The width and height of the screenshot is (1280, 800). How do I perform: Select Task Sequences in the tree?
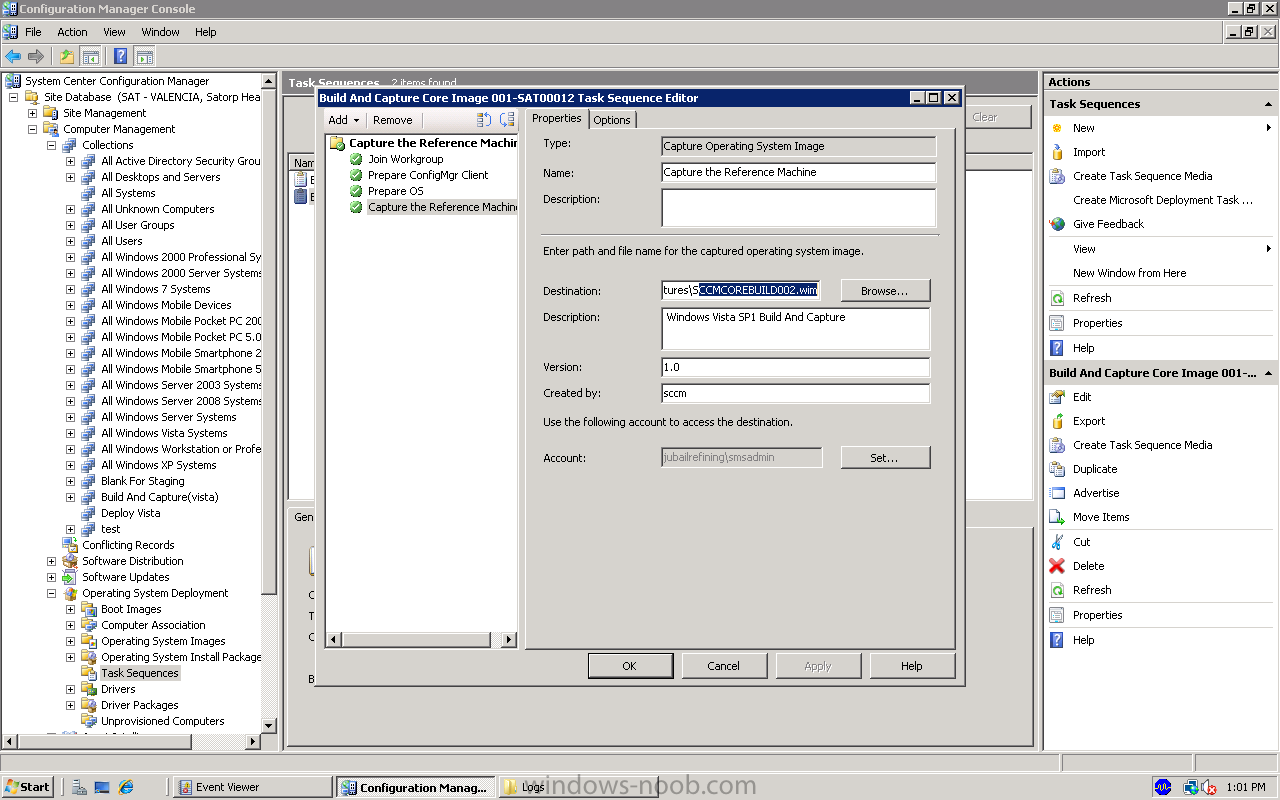coord(139,673)
